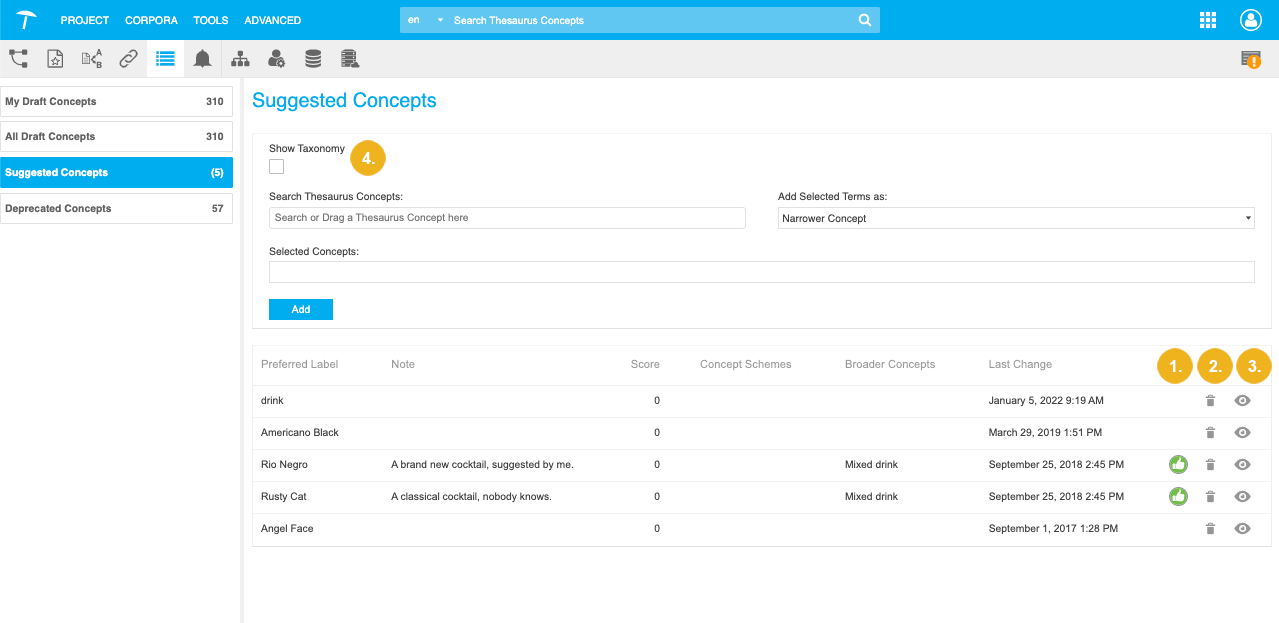This screenshot has height=623, width=1279.
Task: Click the apps grid icon in header
Action: pos(1207,20)
